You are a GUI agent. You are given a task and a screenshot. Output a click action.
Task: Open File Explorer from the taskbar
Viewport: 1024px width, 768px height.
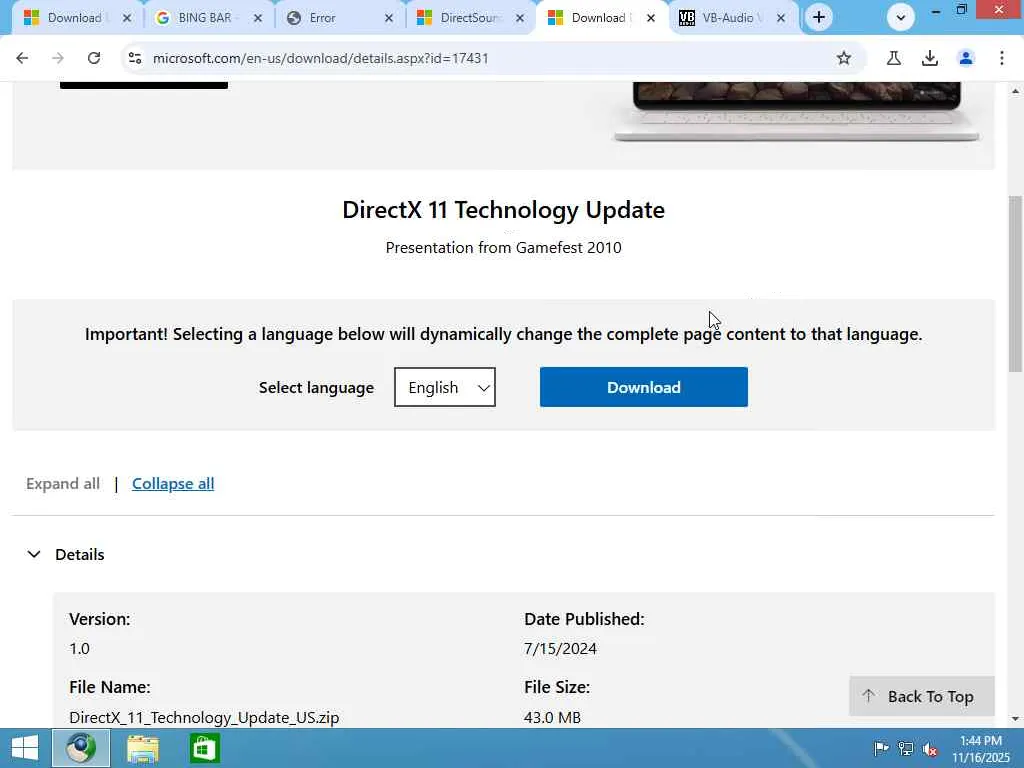[143, 748]
